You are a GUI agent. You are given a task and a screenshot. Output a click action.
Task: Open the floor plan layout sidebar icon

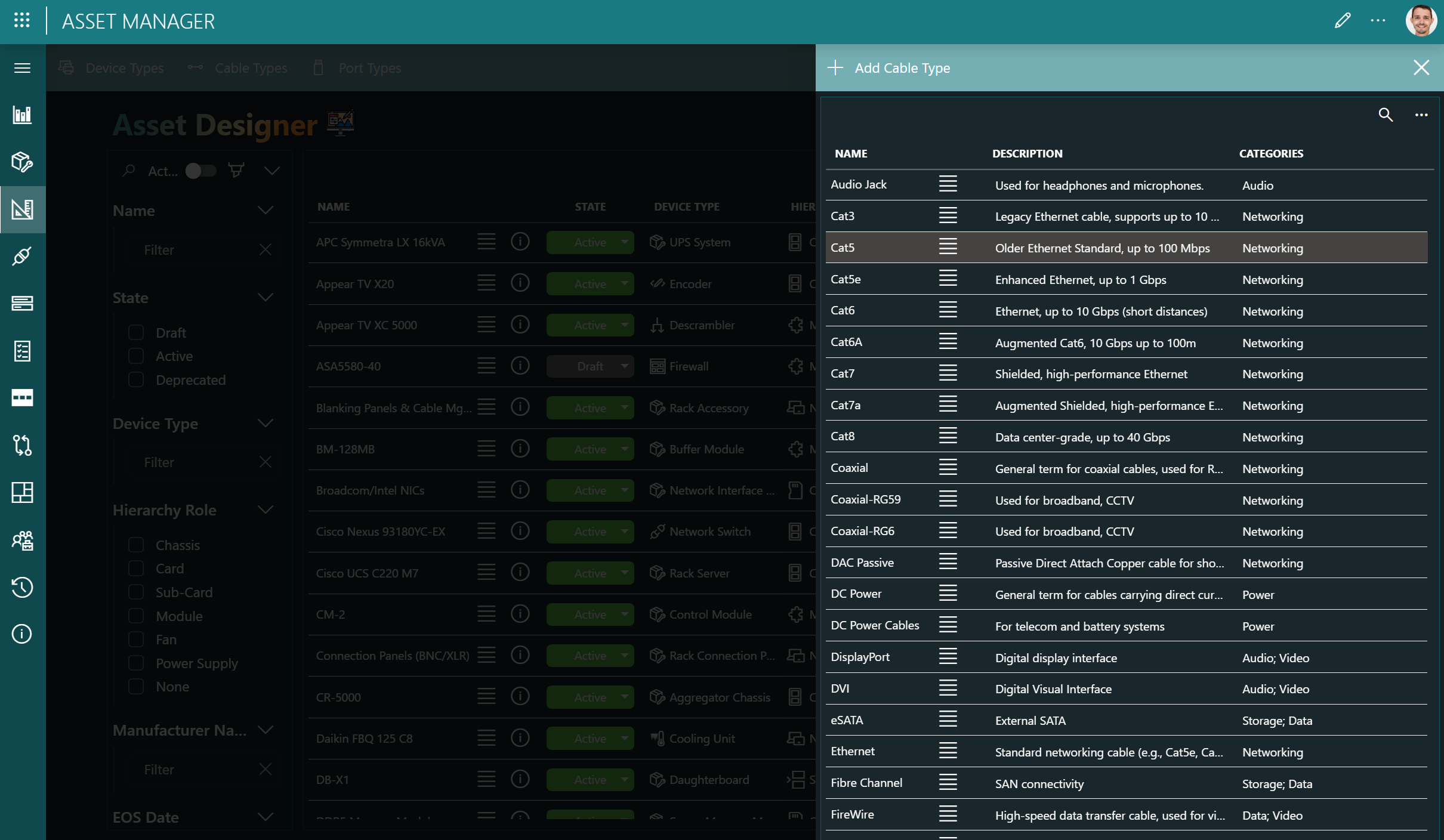pyautogui.click(x=22, y=492)
